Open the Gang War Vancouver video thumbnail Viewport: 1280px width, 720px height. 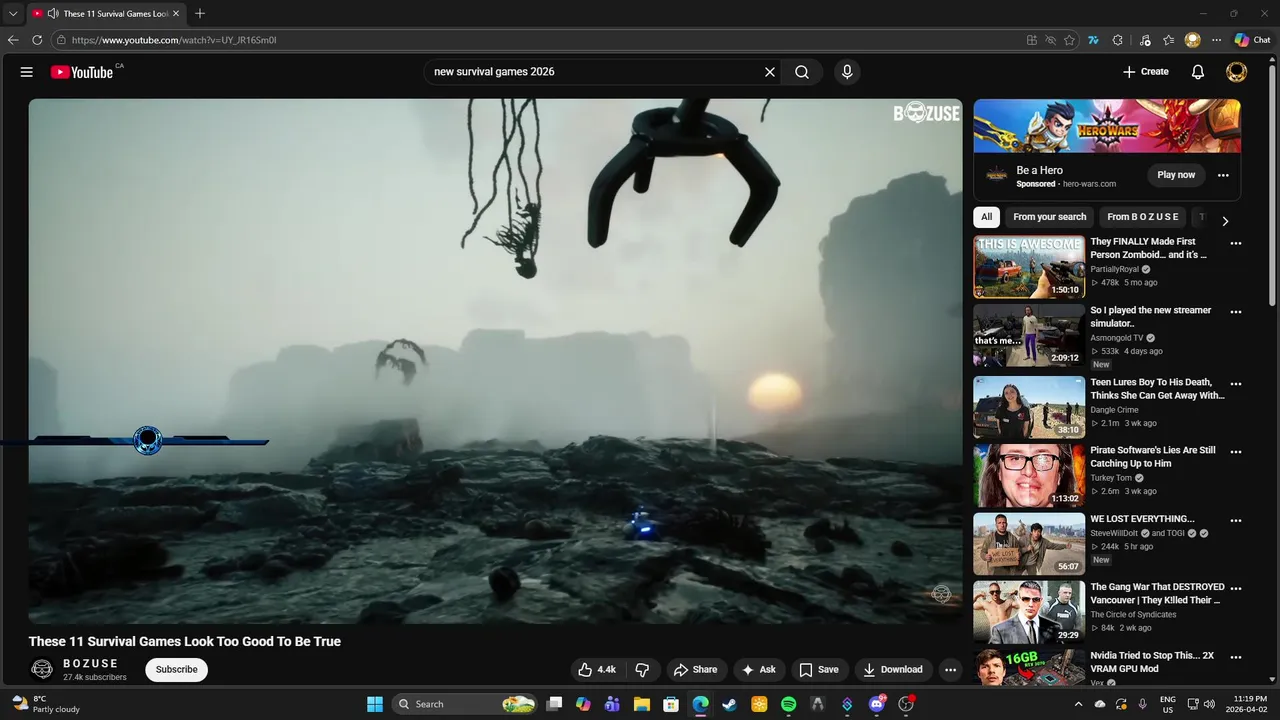(x=1029, y=612)
